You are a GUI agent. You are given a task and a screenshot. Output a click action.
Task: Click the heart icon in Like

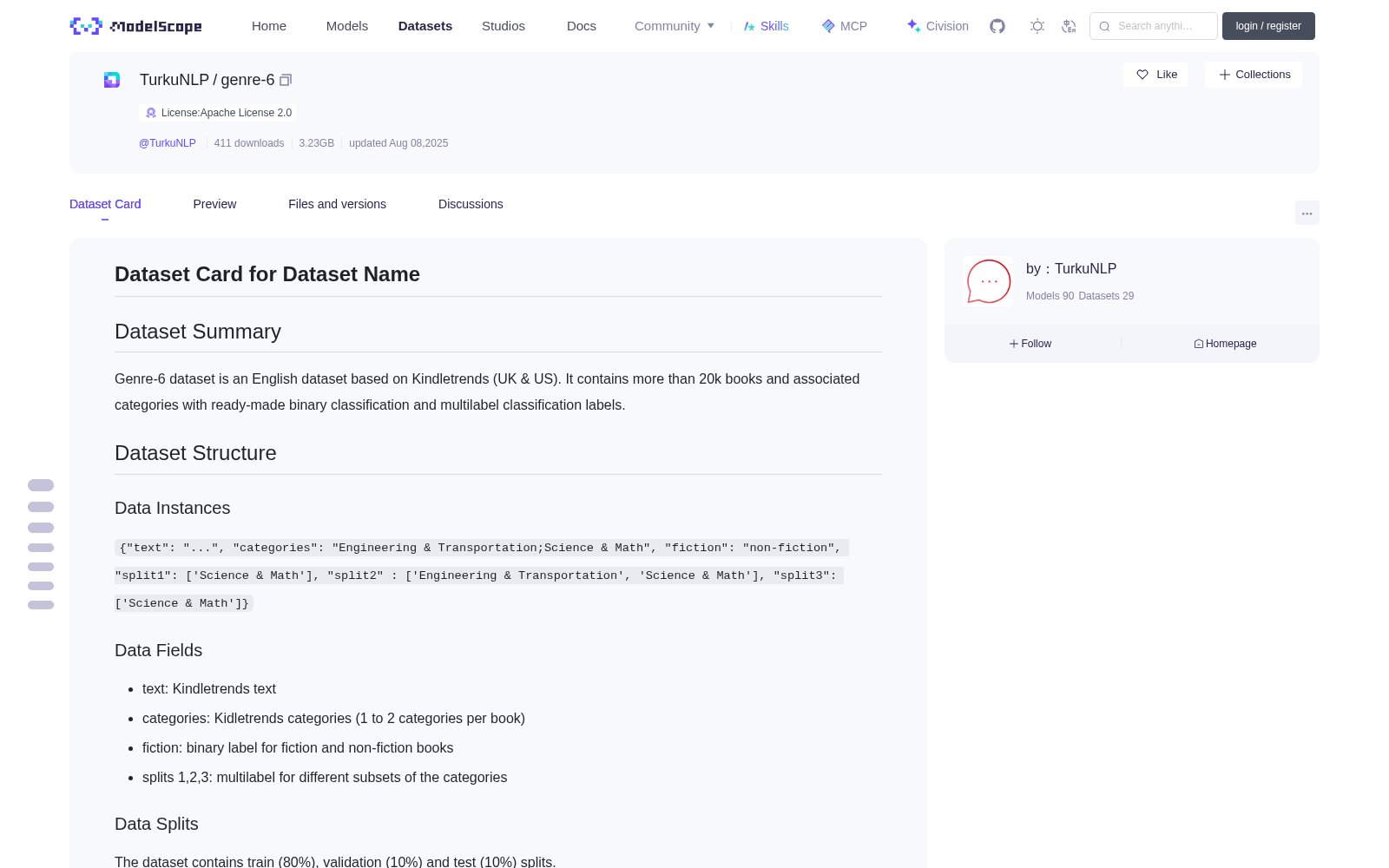click(1142, 75)
